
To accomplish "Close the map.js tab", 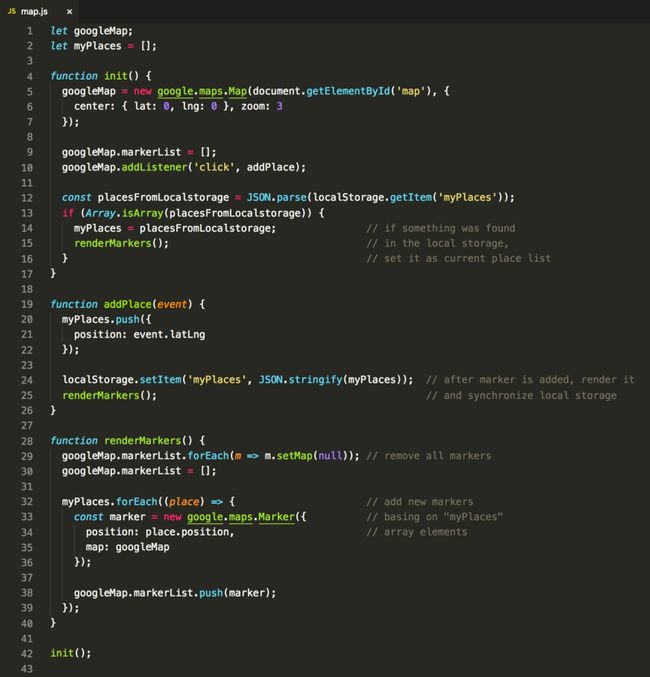I will pos(69,12).
